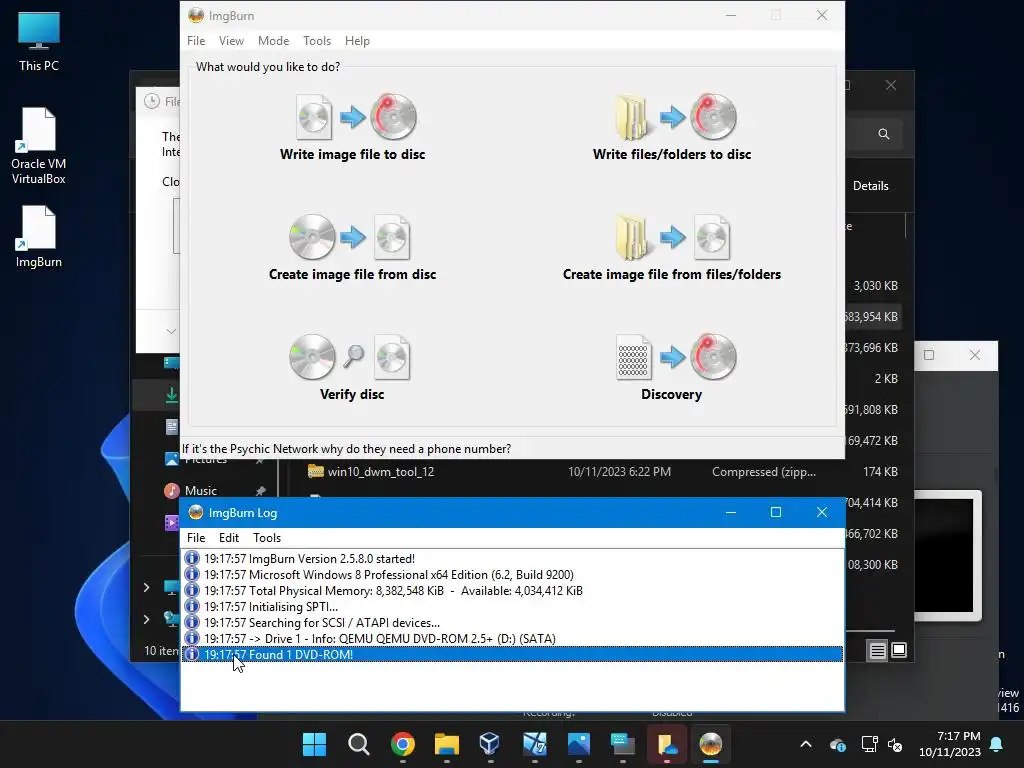
Task: Expand the second collapsed Explorer sidebar node
Action: pos(146,619)
